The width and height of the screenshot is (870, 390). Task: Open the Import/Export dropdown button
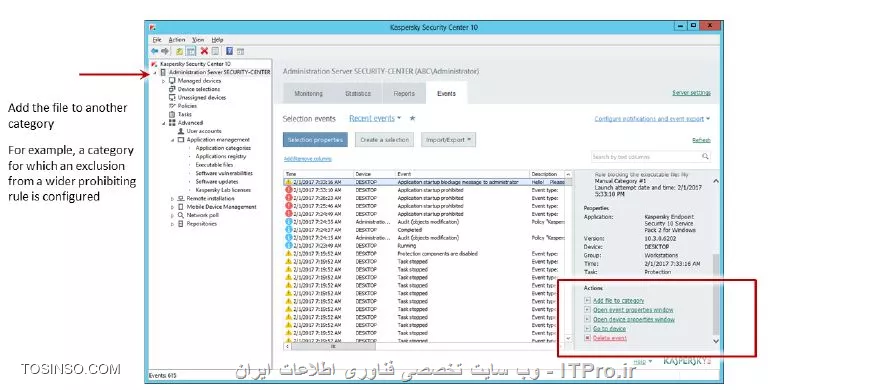(x=448, y=140)
